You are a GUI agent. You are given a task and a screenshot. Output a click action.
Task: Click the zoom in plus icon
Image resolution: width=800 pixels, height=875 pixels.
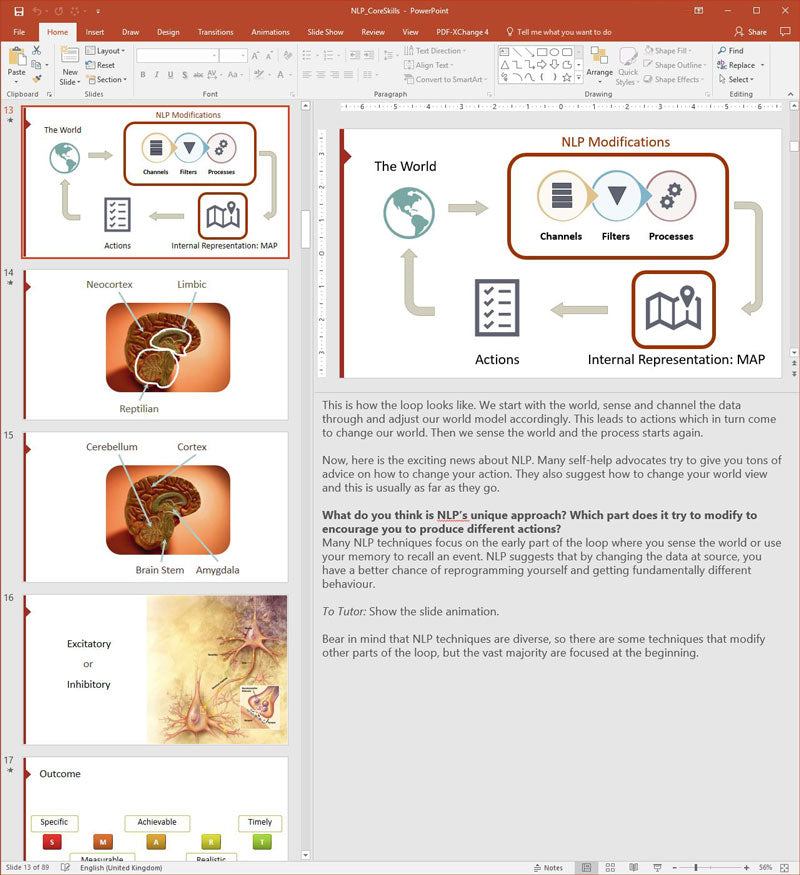pos(746,868)
